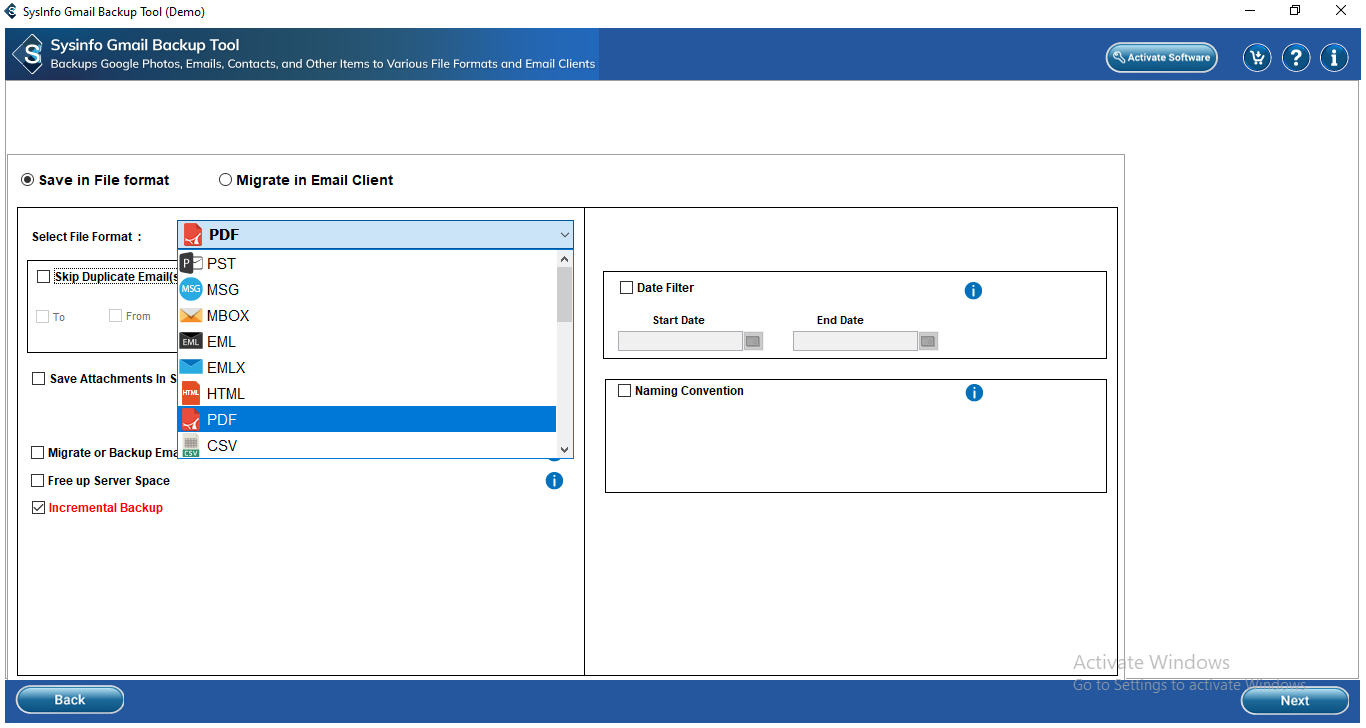Click the shopping cart buy icon
Image resolution: width=1366 pixels, height=728 pixels.
(x=1257, y=58)
